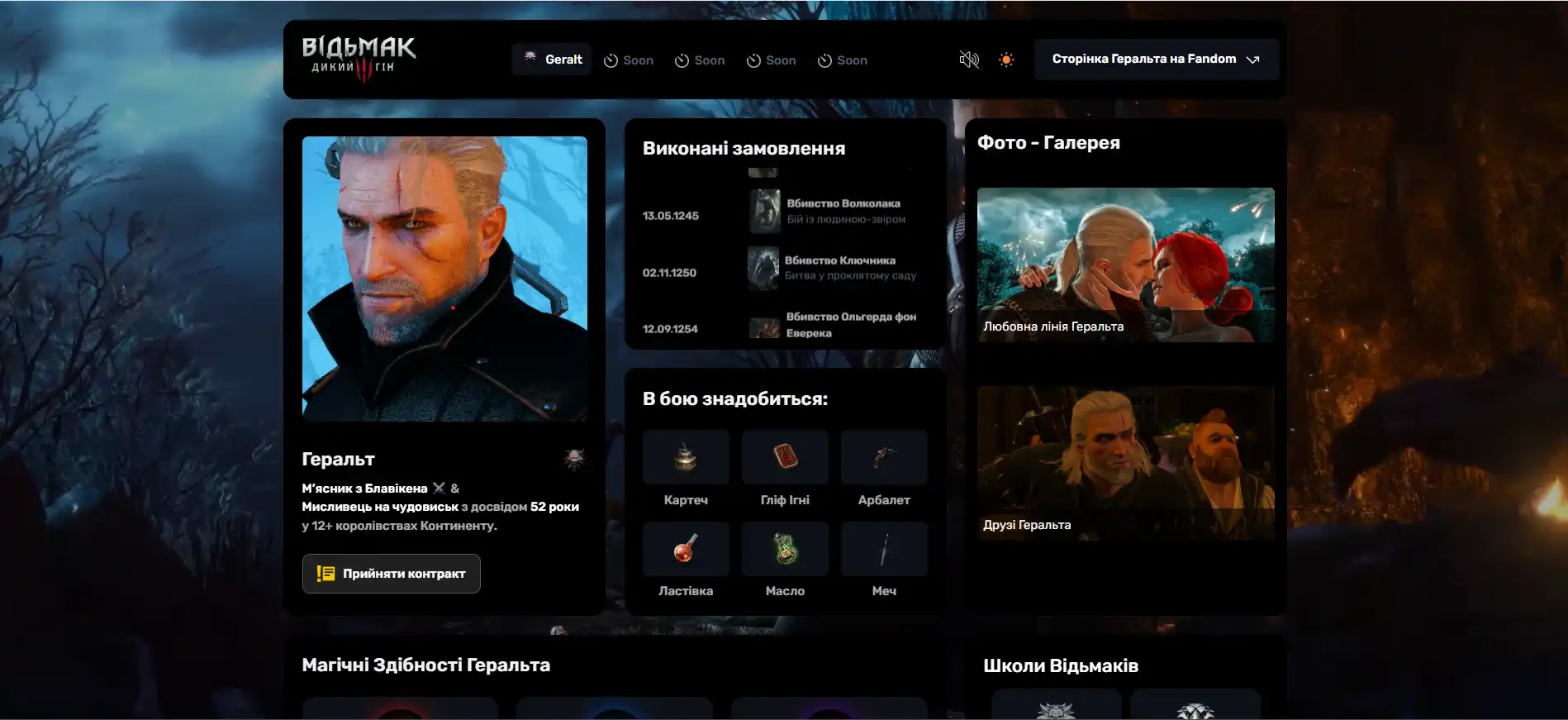Viewport: 1568px width, 720px height.
Task: Open the Друзі Геральта photo
Action: point(1126,463)
